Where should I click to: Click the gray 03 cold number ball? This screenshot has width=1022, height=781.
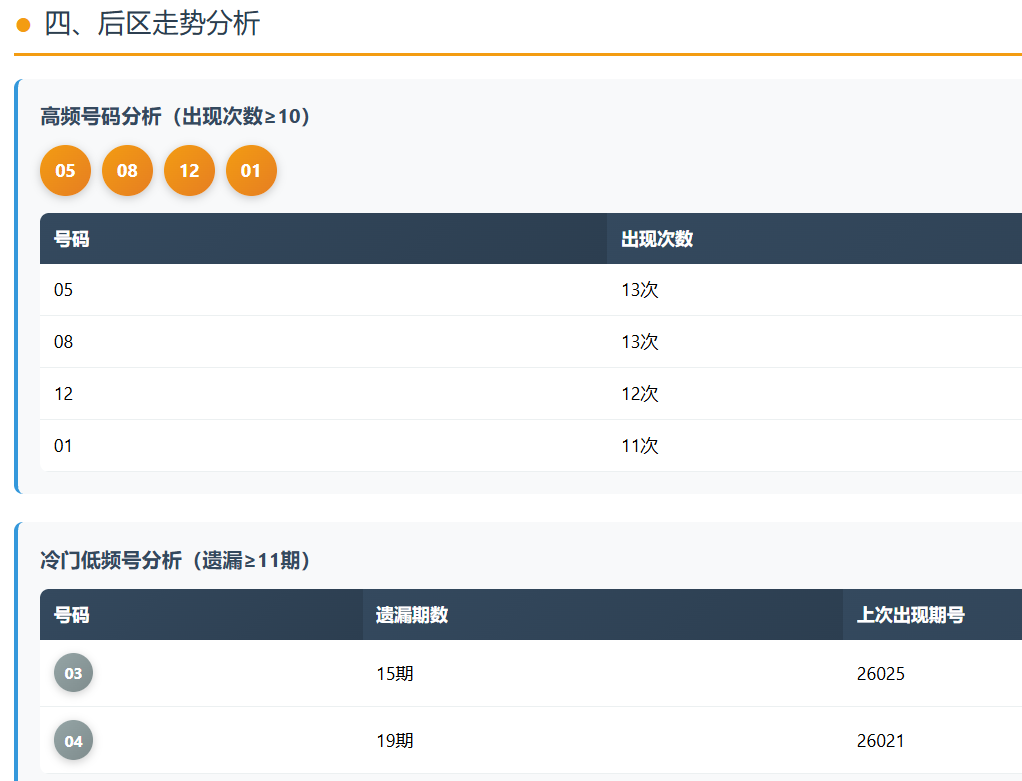tap(73, 674)
